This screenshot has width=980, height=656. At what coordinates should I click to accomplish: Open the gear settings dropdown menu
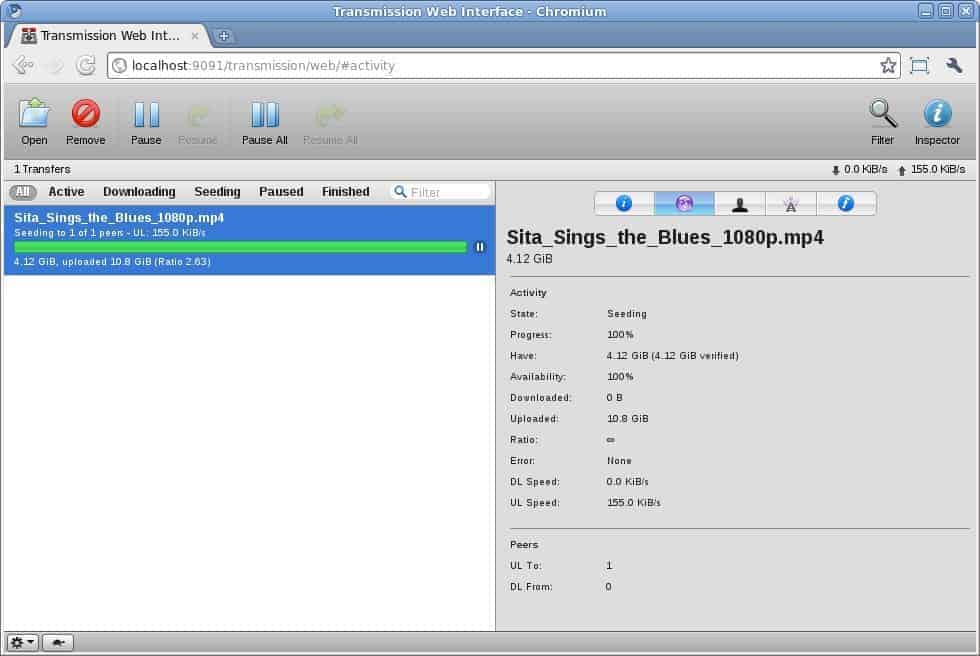(21, 642)
